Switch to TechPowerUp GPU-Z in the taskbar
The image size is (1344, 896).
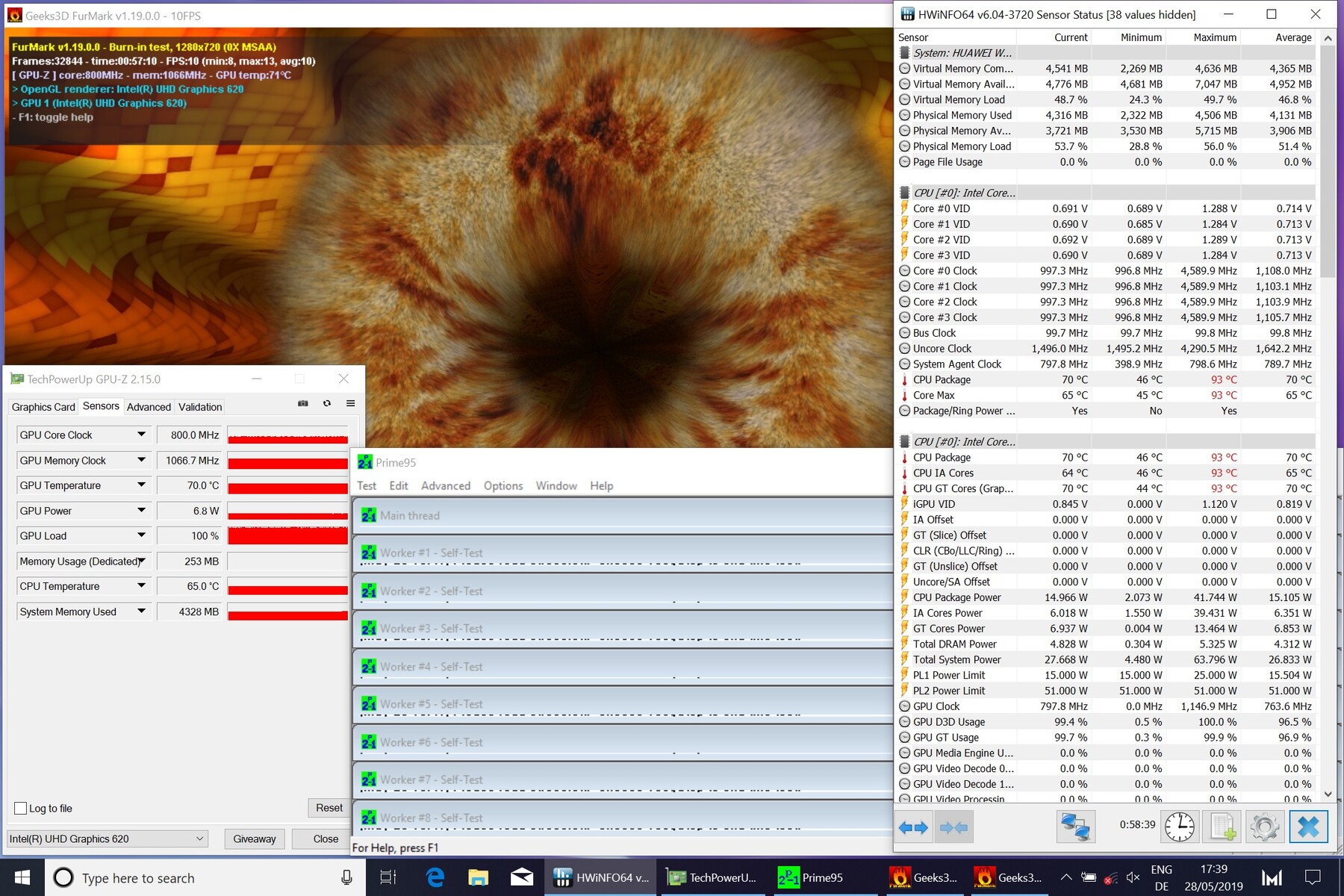click(712, 877)
